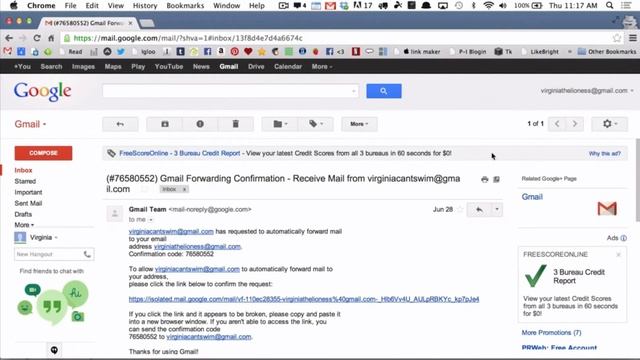
Task: Click the Ads info icon
Action: pyautogui.click(x=624, y=238)
